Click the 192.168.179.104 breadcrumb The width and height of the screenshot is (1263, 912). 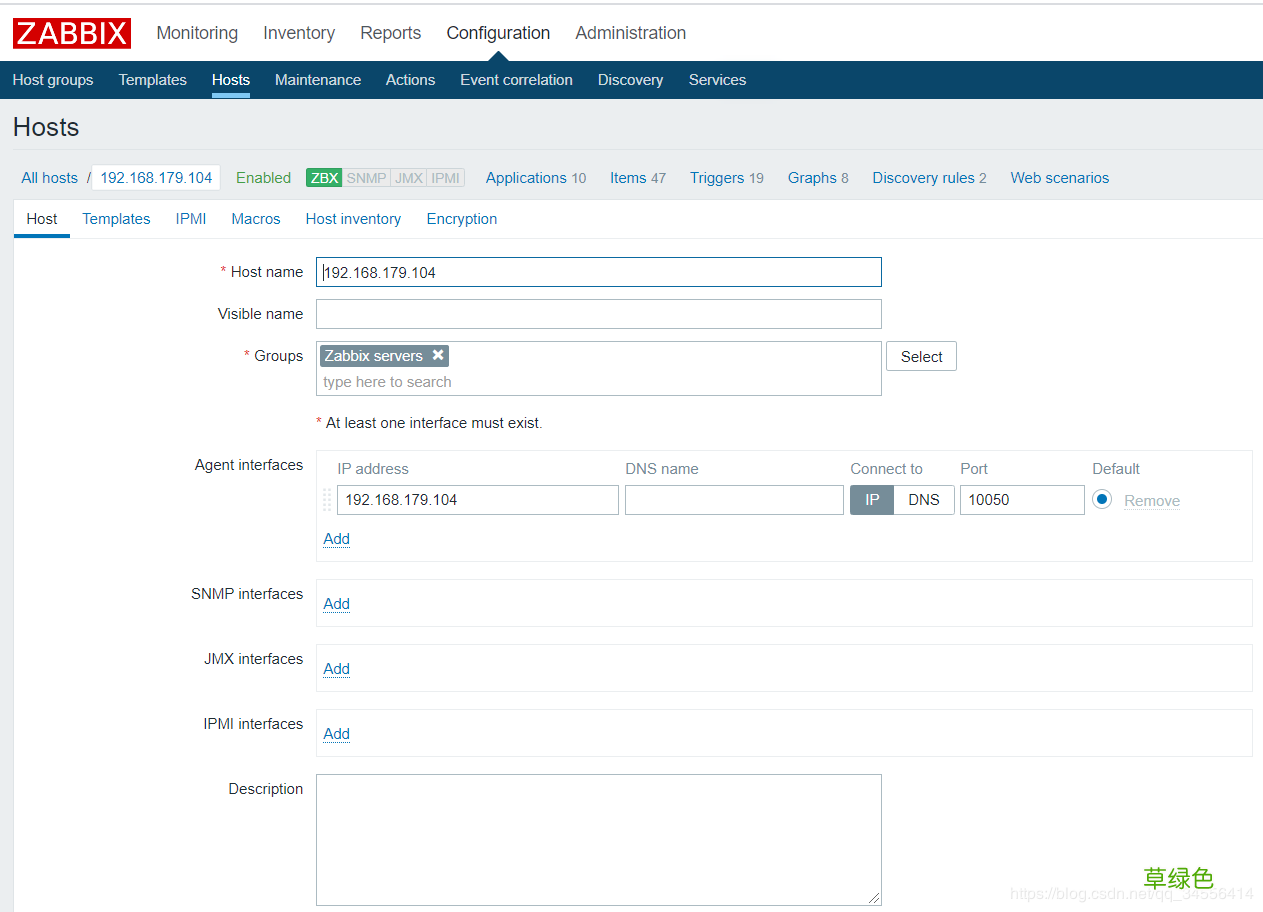pos(157,178)
